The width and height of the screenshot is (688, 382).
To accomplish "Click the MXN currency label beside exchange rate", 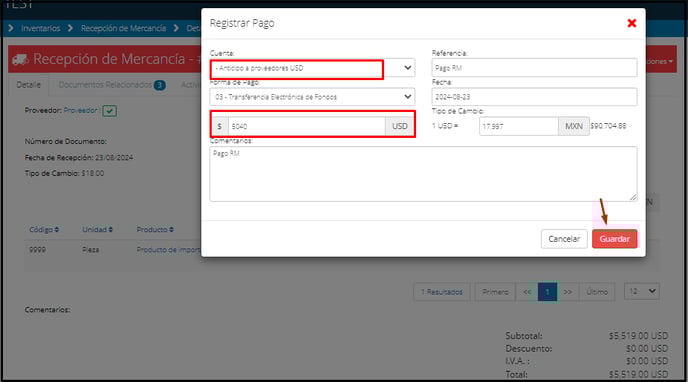I will pyautogui.click(x=573, y=126).
